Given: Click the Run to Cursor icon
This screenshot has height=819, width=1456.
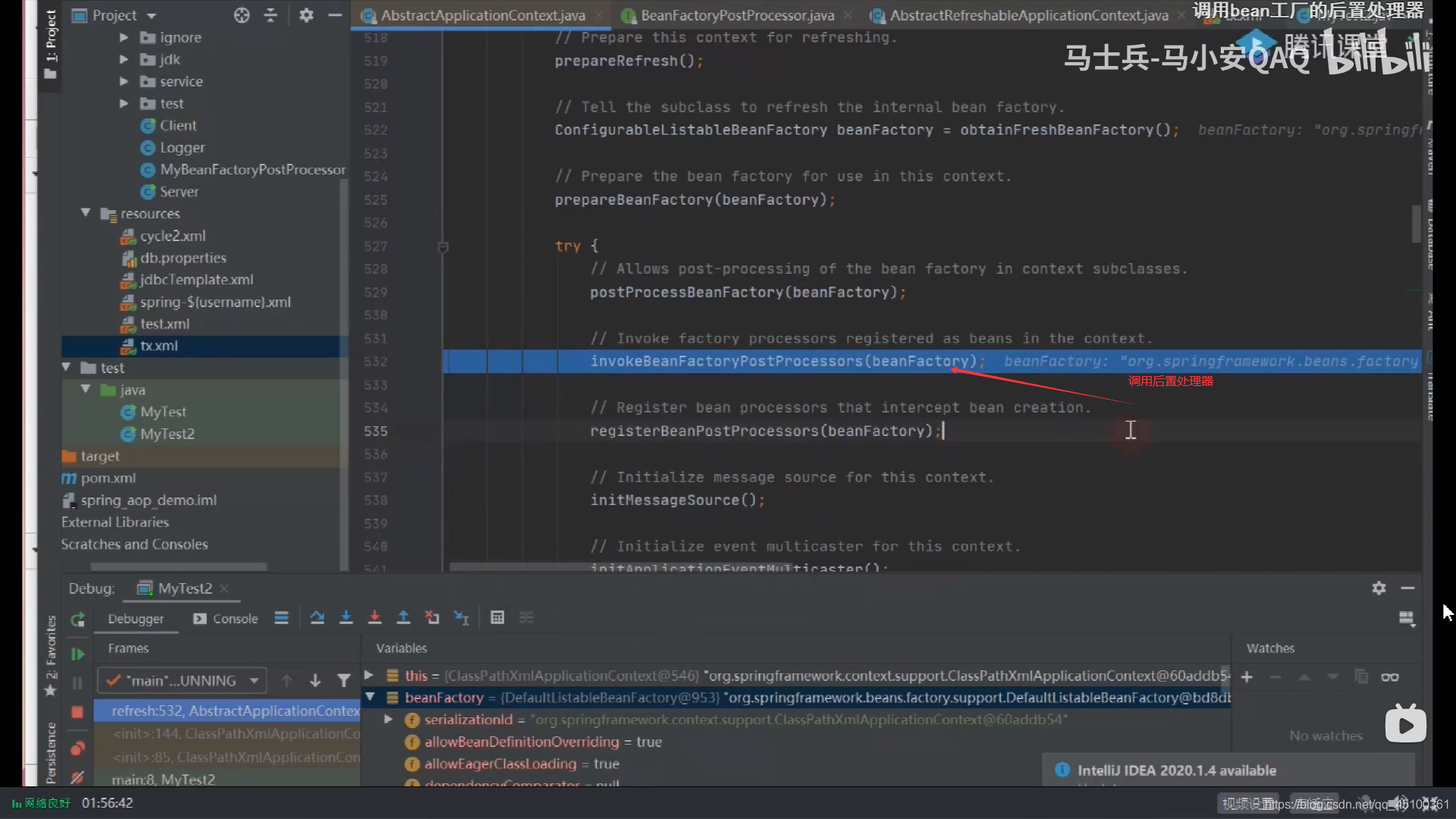Looking at the screenshot, I should pos(461,618).
